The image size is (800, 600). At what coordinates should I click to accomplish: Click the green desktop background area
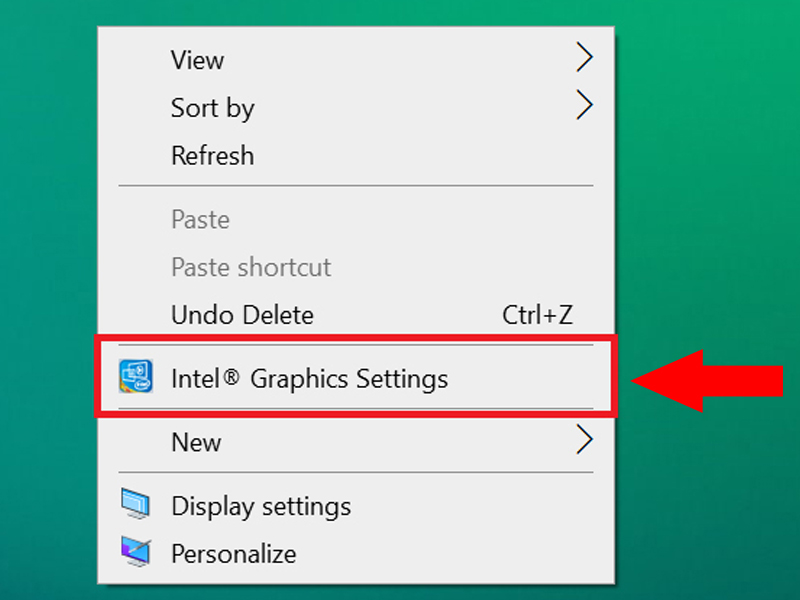pos(50,300)
